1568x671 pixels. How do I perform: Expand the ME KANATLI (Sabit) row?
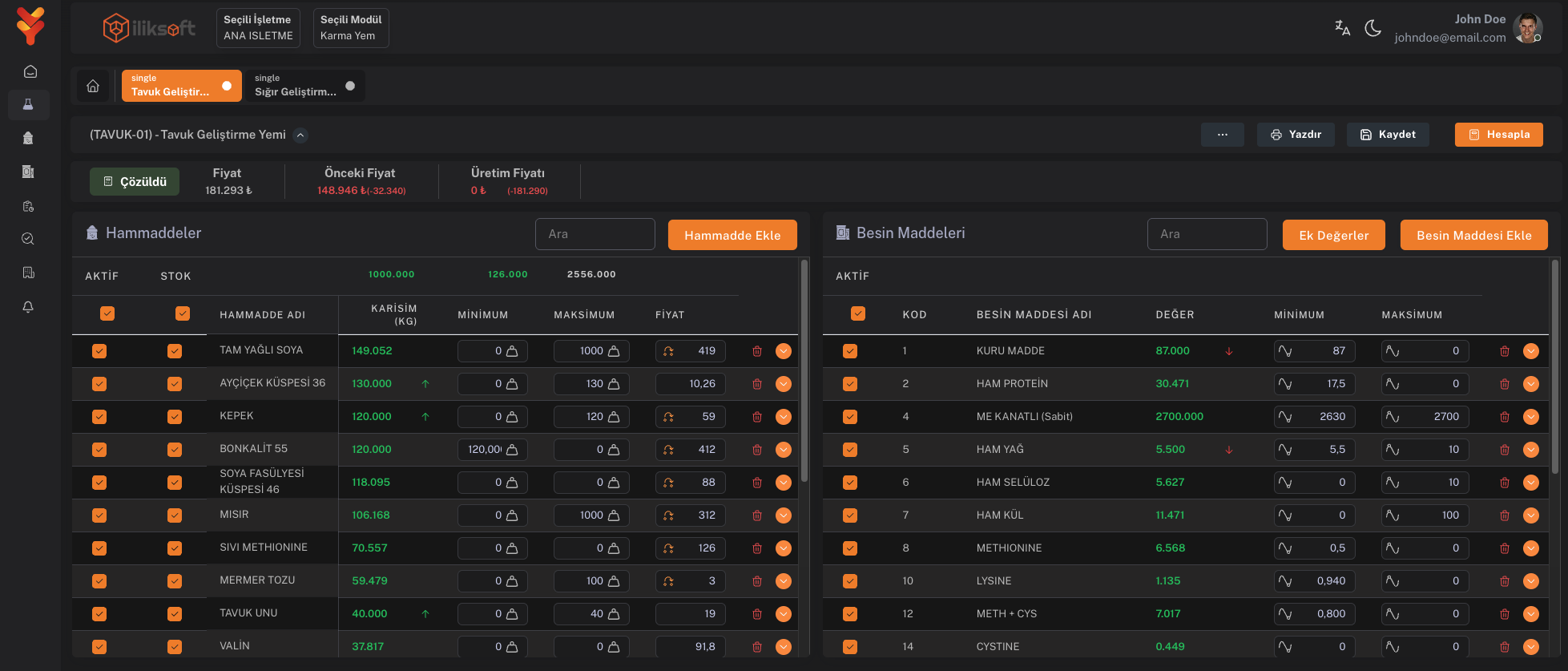[x=1531, y=417]
